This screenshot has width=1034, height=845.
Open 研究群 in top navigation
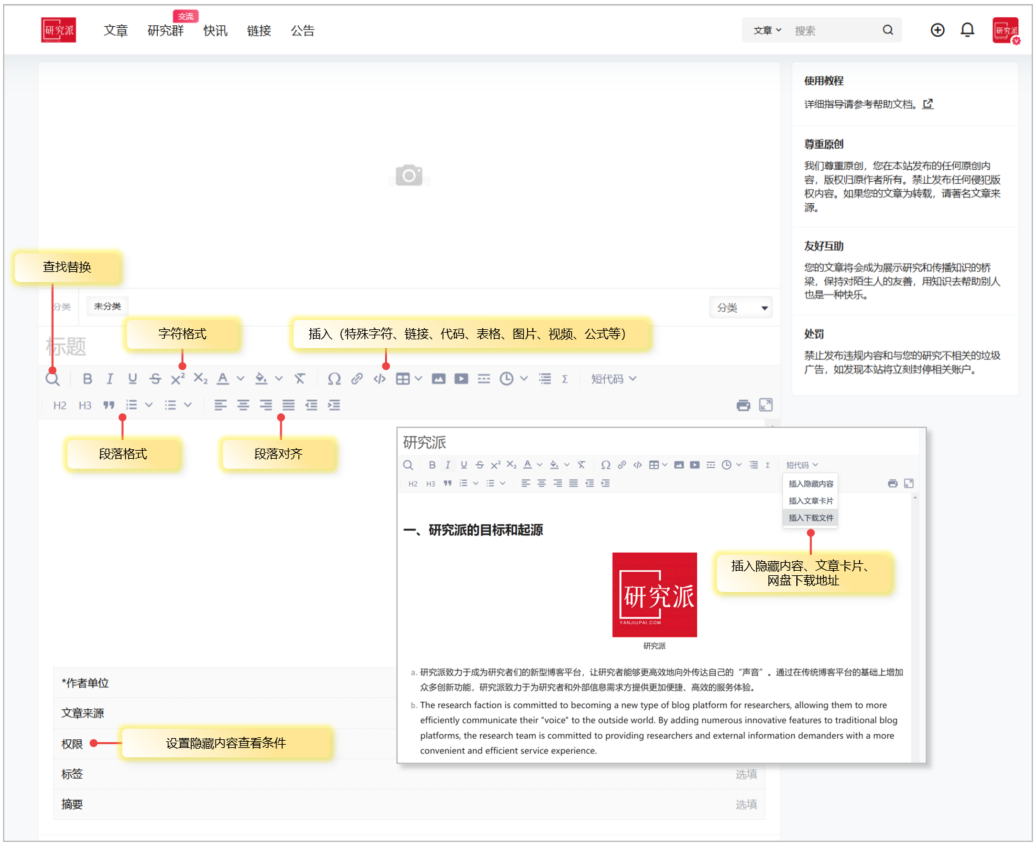click(166, 30)
